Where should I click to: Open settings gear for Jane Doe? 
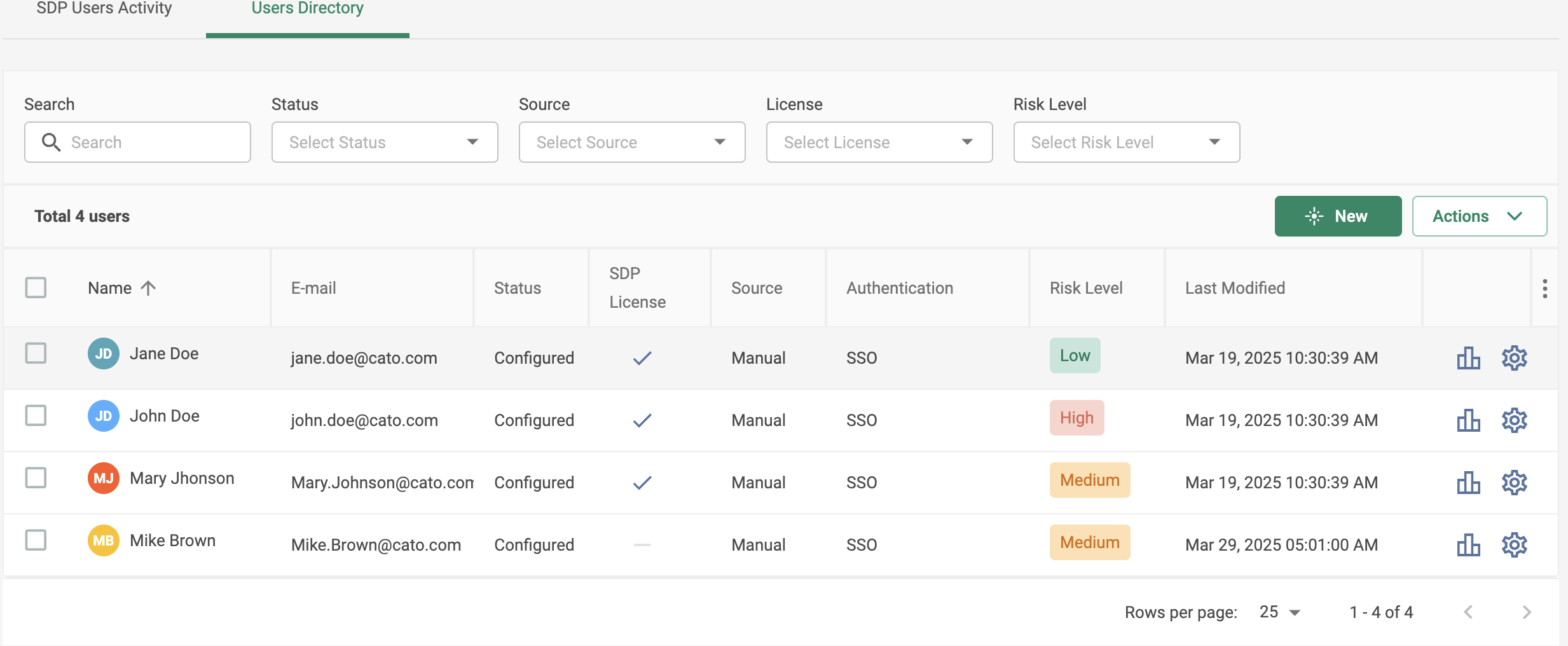(1514, 358)
